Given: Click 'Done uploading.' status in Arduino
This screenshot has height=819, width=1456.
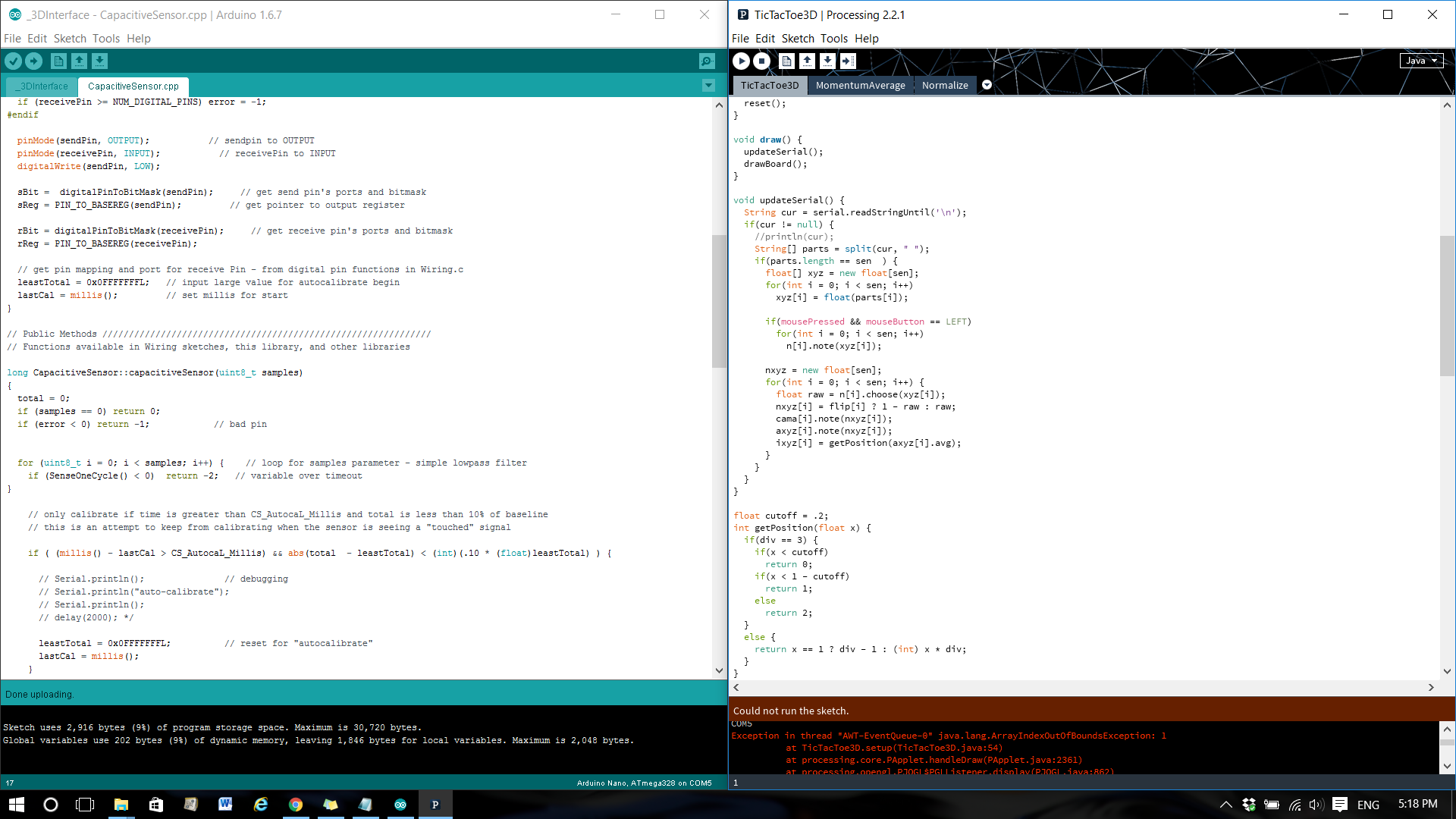Looking at the screenshot, I should point(39,695).
